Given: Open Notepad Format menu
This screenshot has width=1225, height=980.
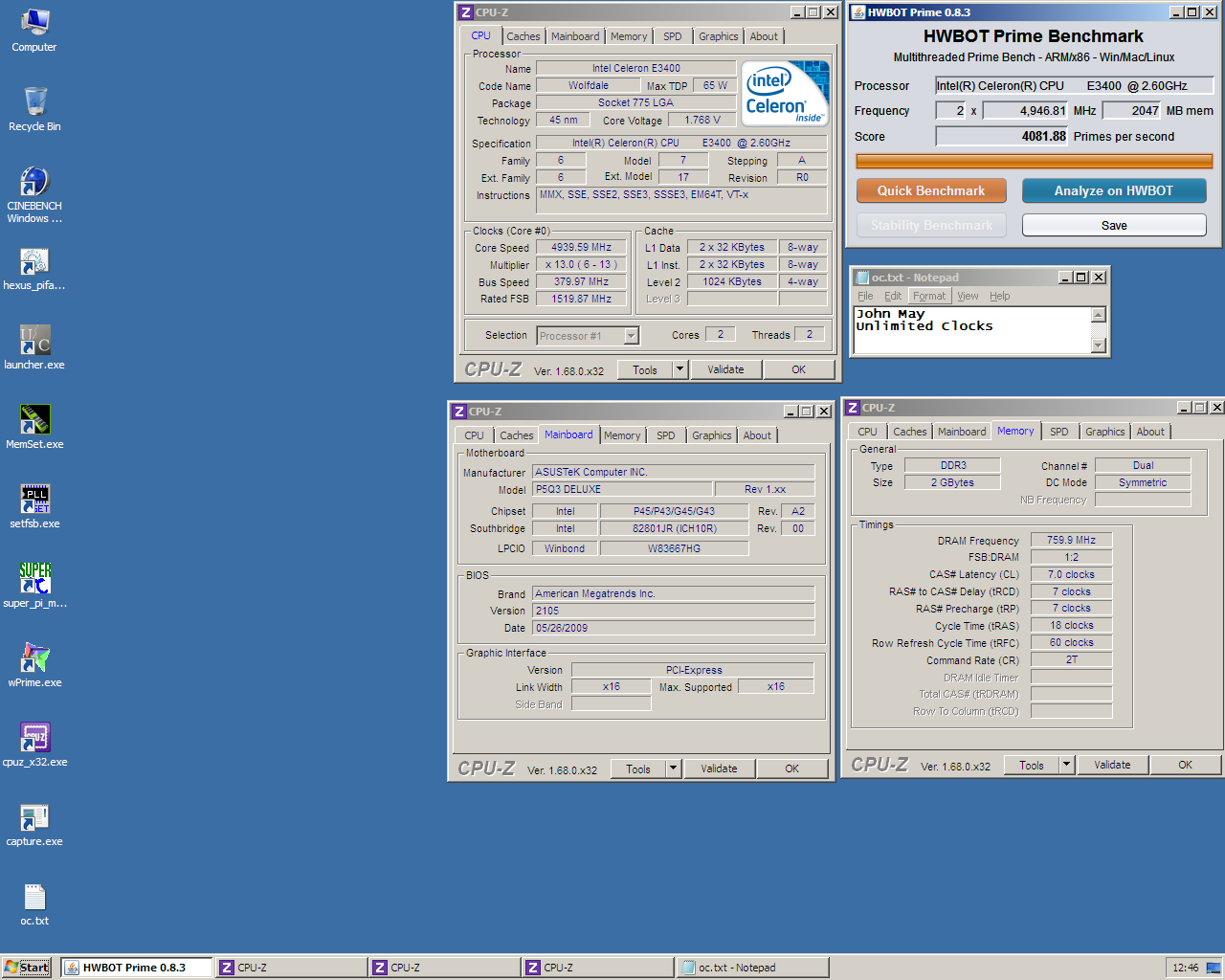Looking at the screenshot, I should [929, 296].
